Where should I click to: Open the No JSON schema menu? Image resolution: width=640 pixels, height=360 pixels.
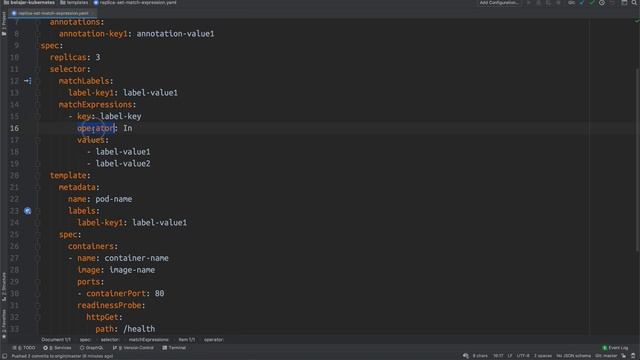[x=573, y=356]
